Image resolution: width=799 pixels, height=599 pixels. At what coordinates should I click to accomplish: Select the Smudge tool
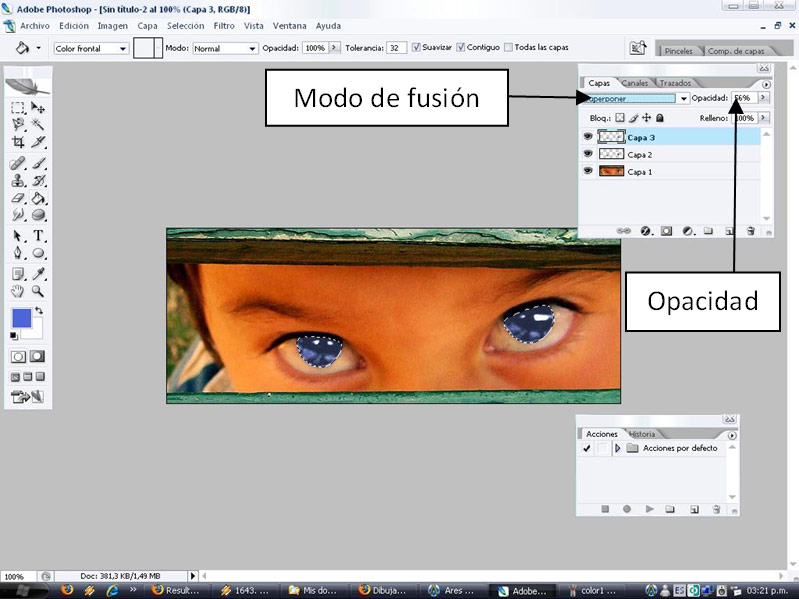pyautogui.click(x=18, y=215)
